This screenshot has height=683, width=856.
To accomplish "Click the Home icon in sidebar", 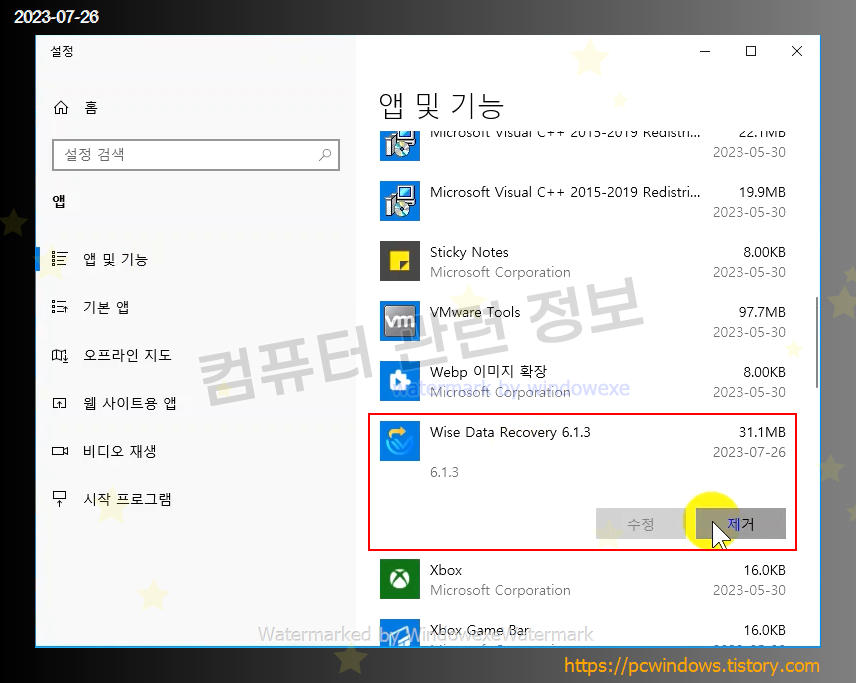I will (61, 108).
